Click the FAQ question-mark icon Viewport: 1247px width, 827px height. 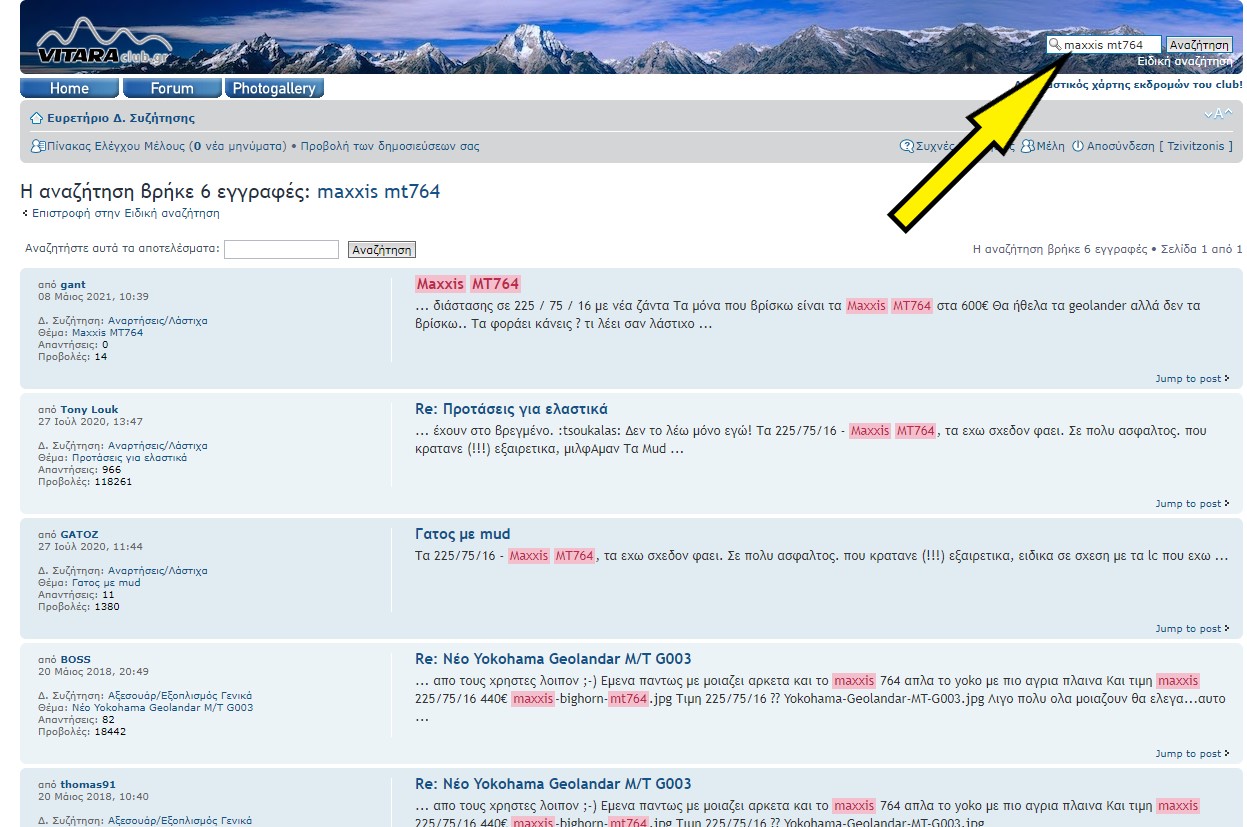click(907, 146)
